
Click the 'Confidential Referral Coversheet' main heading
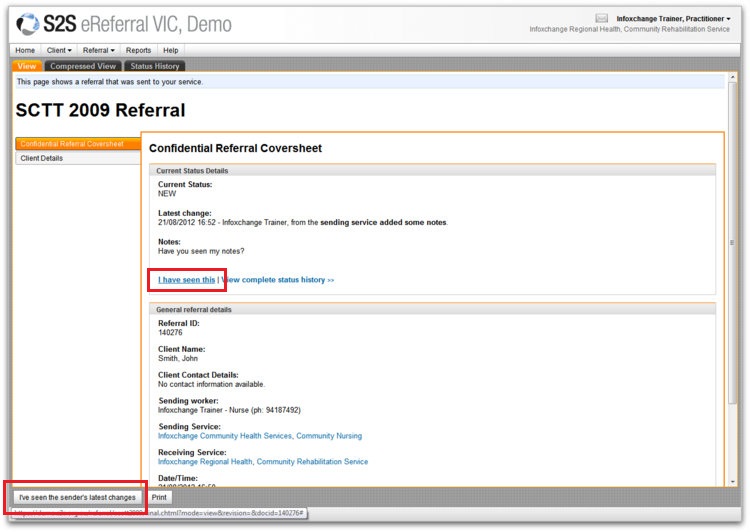[235, 148]
